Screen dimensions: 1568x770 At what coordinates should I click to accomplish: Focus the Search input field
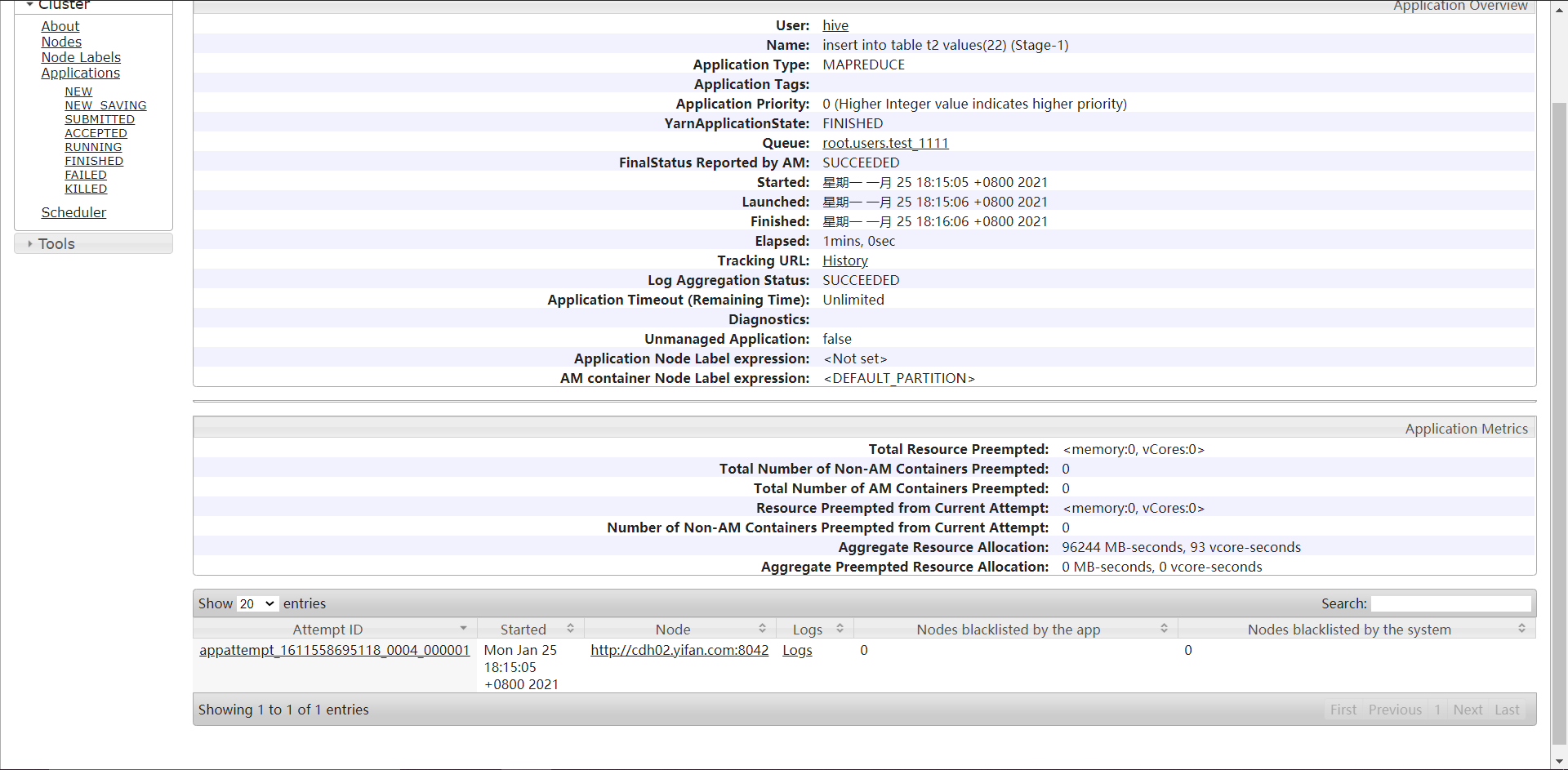pyautogui.click(x=1450, y=603)
